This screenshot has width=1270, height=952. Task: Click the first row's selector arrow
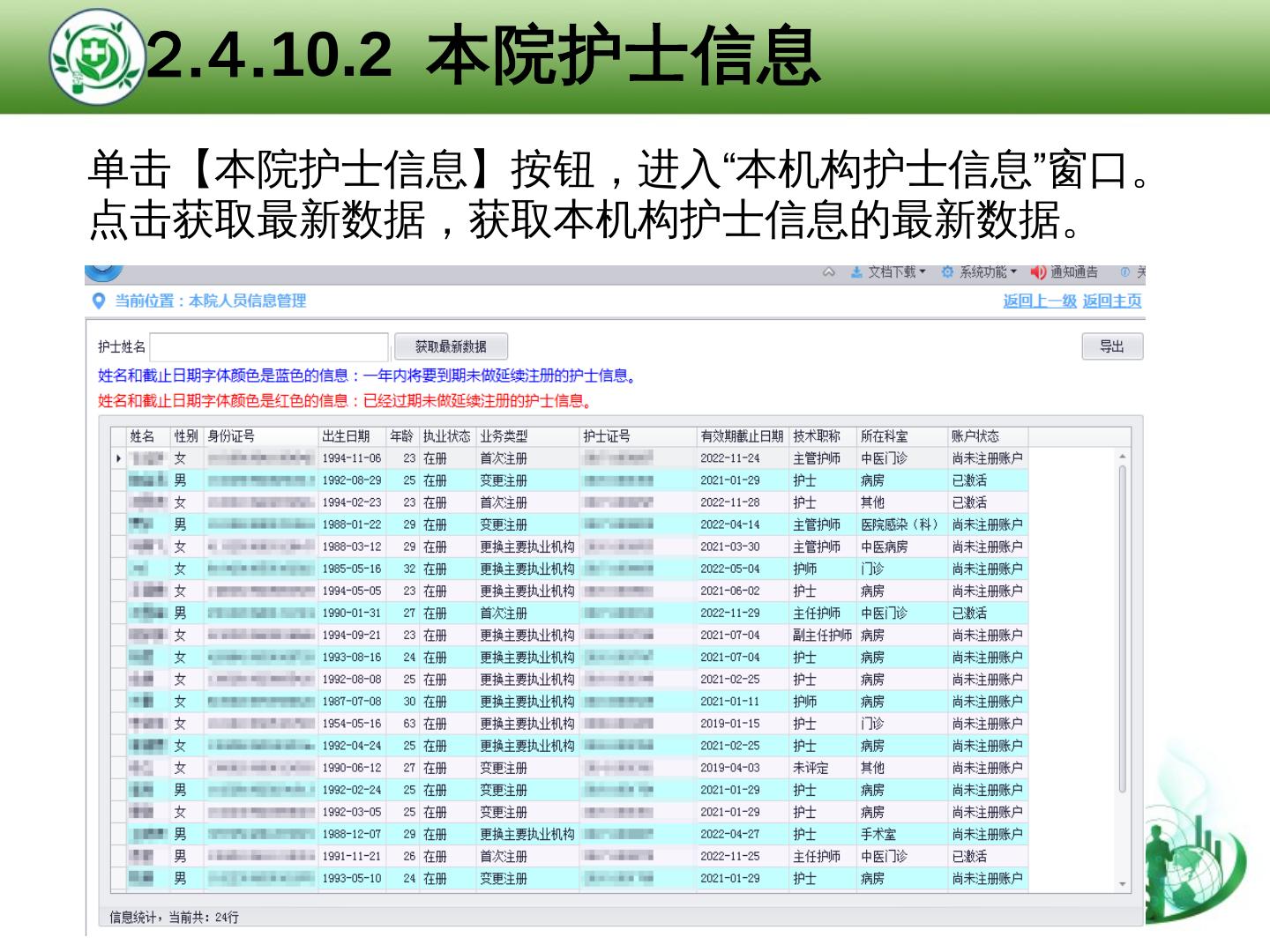118,458
